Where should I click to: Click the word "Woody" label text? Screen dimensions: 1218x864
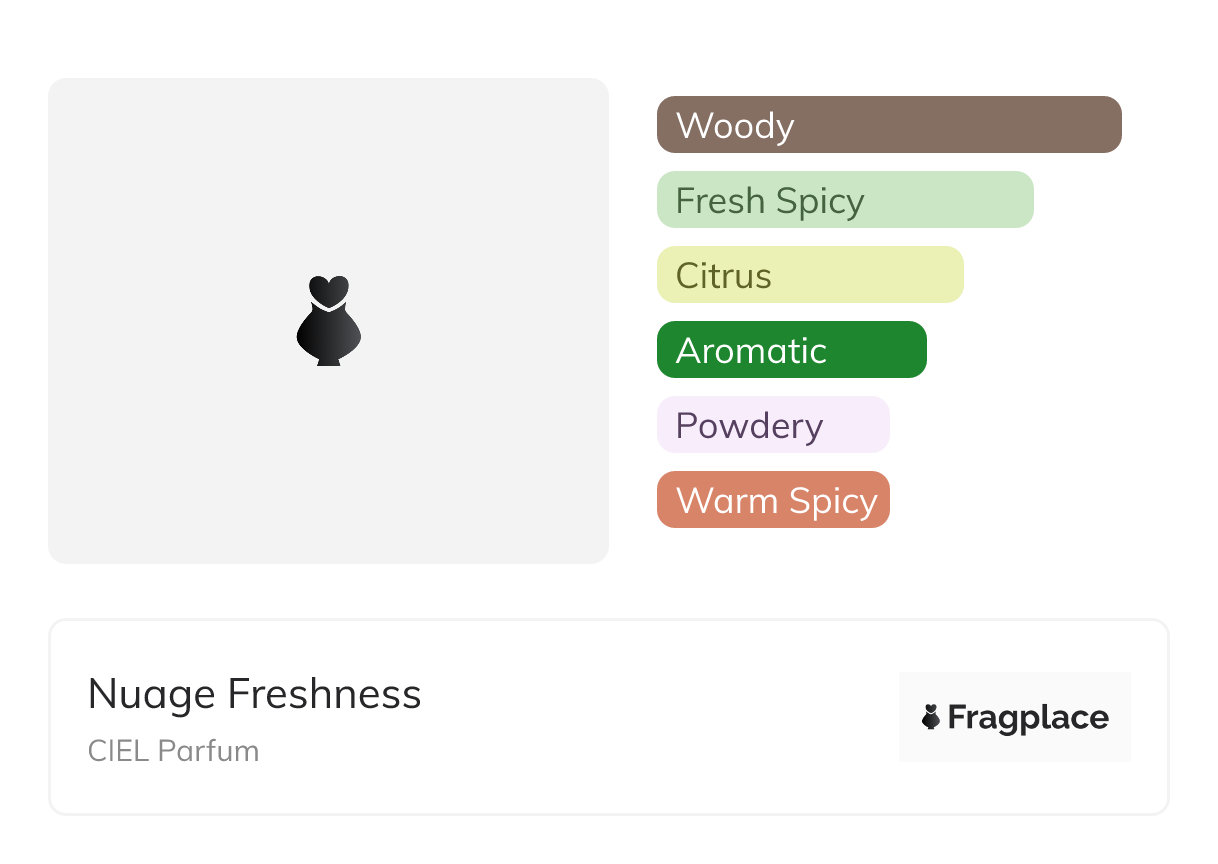click(x=735, y=126)
